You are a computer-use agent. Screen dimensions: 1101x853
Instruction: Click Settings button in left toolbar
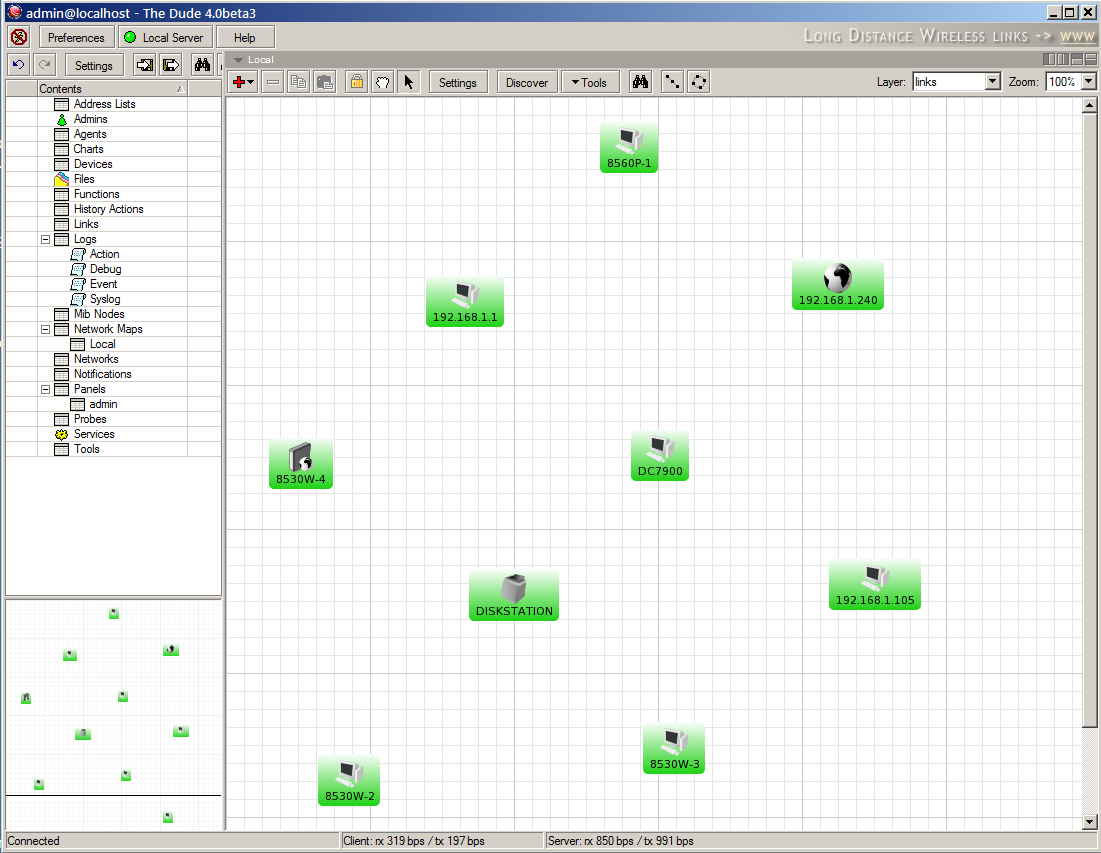(93, 65)
